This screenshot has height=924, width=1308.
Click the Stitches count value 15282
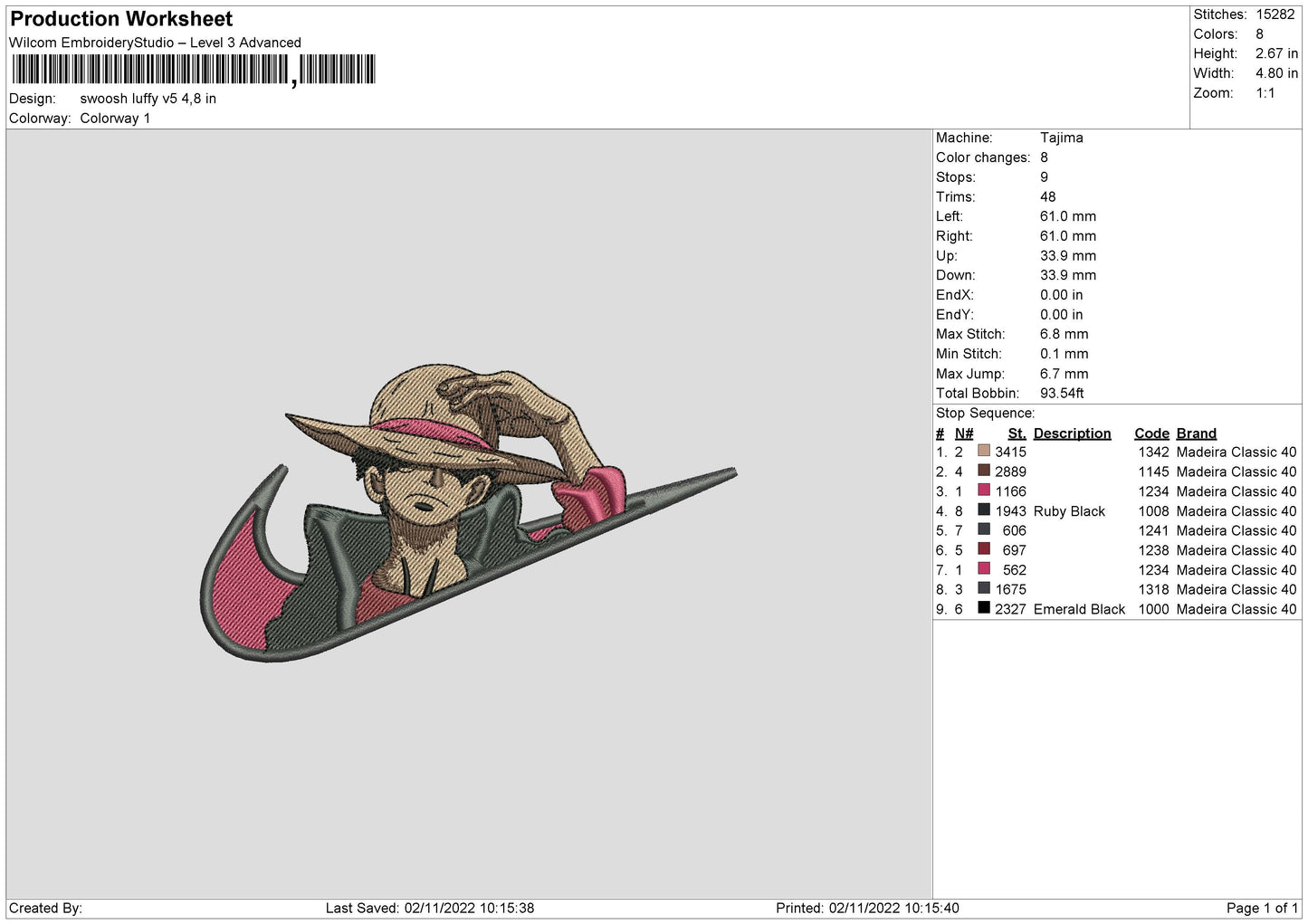[x=1275, y=14]
